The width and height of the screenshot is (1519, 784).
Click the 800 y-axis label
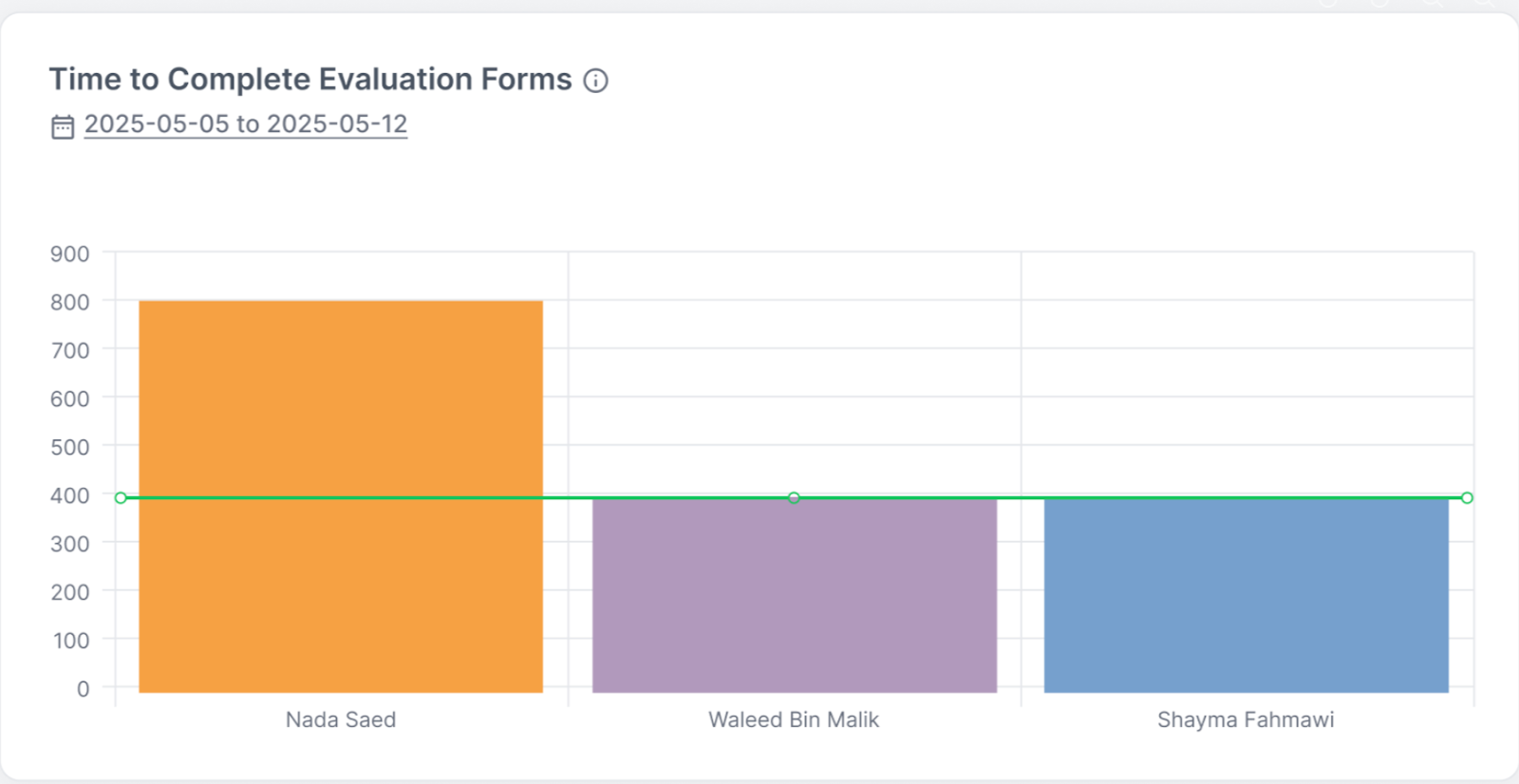pos(70,302)
